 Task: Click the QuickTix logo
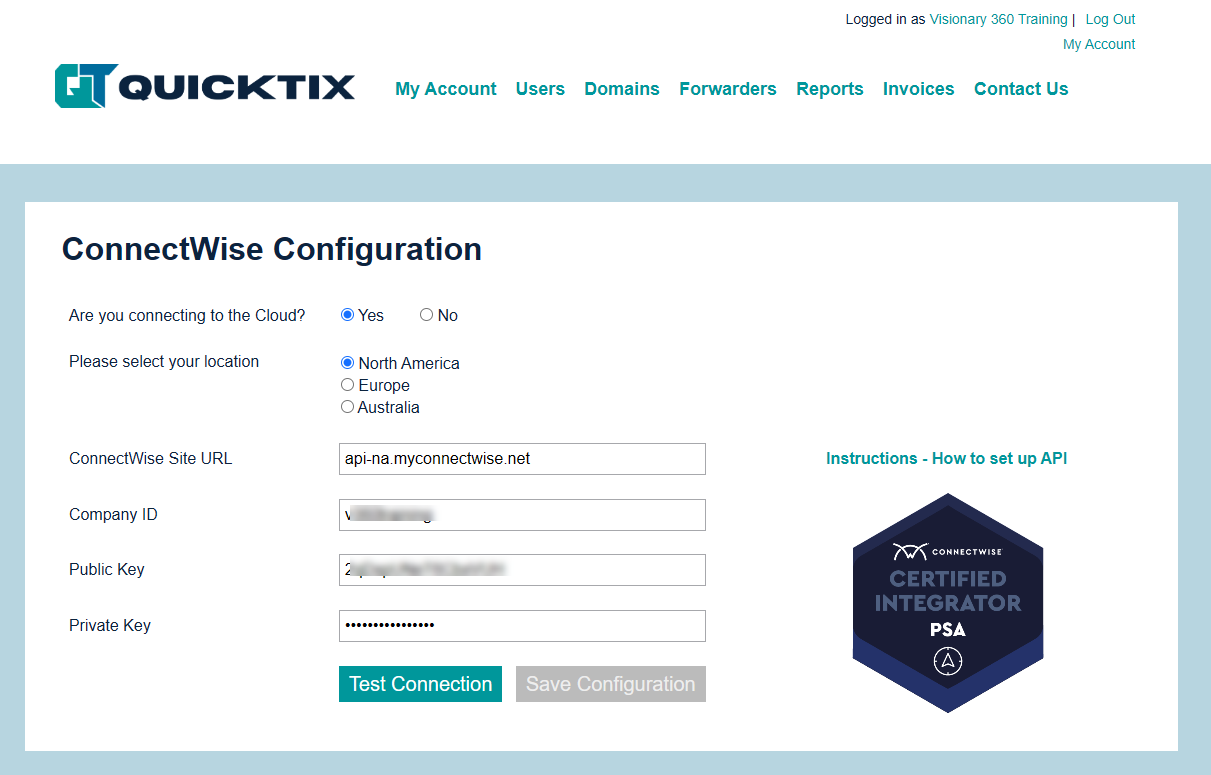[205, 86]
